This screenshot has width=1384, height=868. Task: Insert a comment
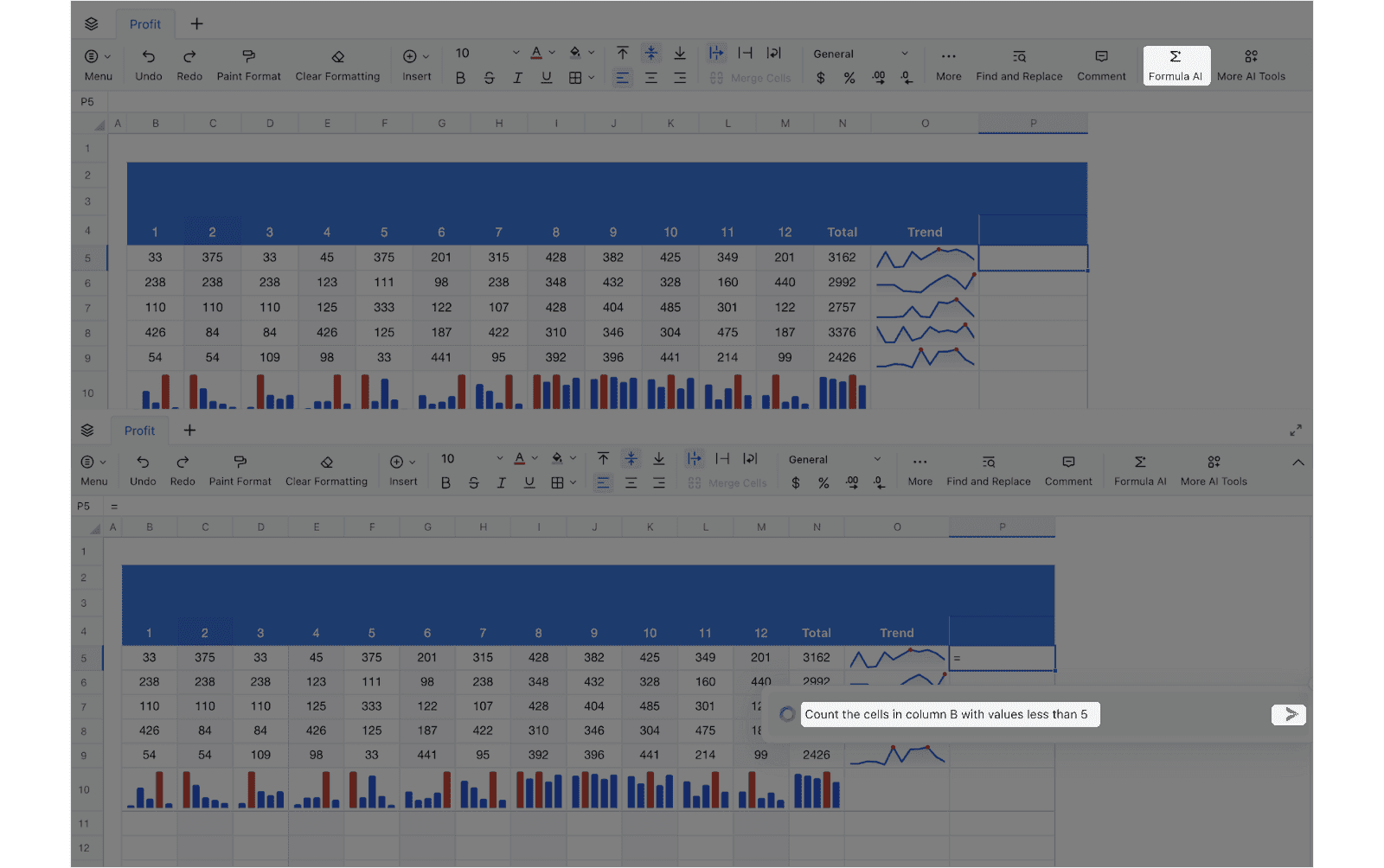1100,64
